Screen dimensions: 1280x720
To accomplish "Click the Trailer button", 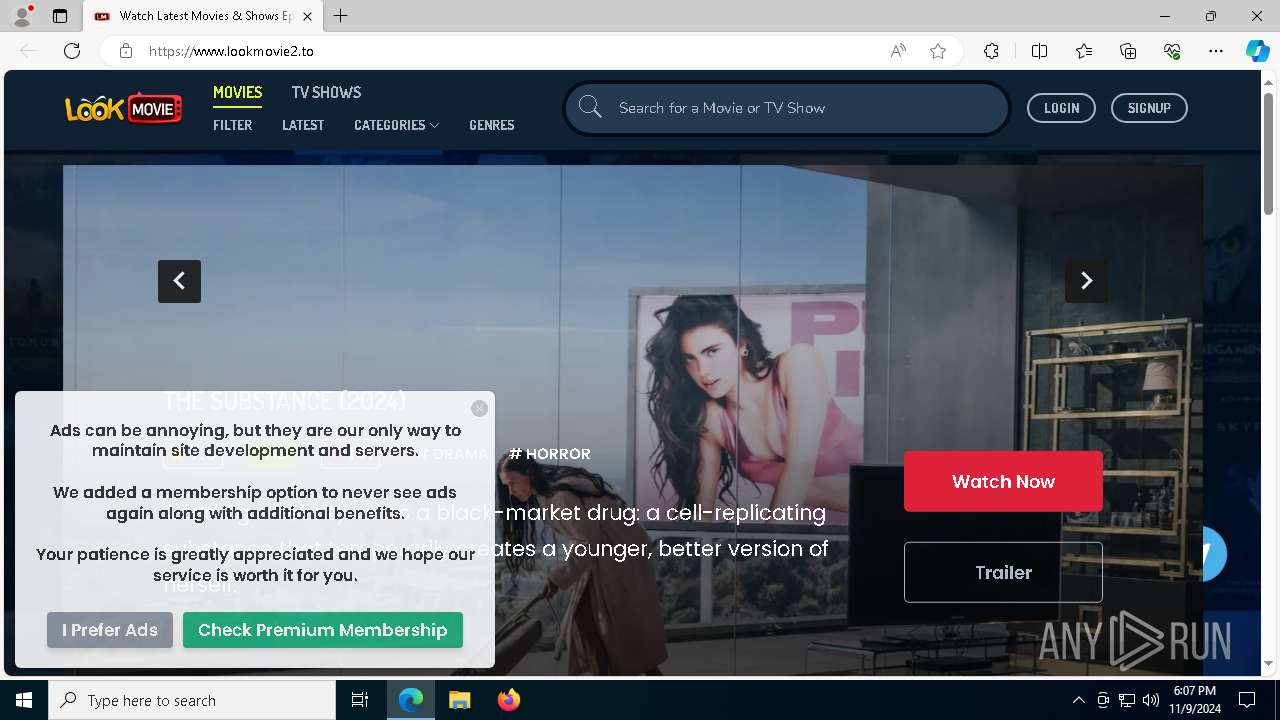I will pos(1003,572).
